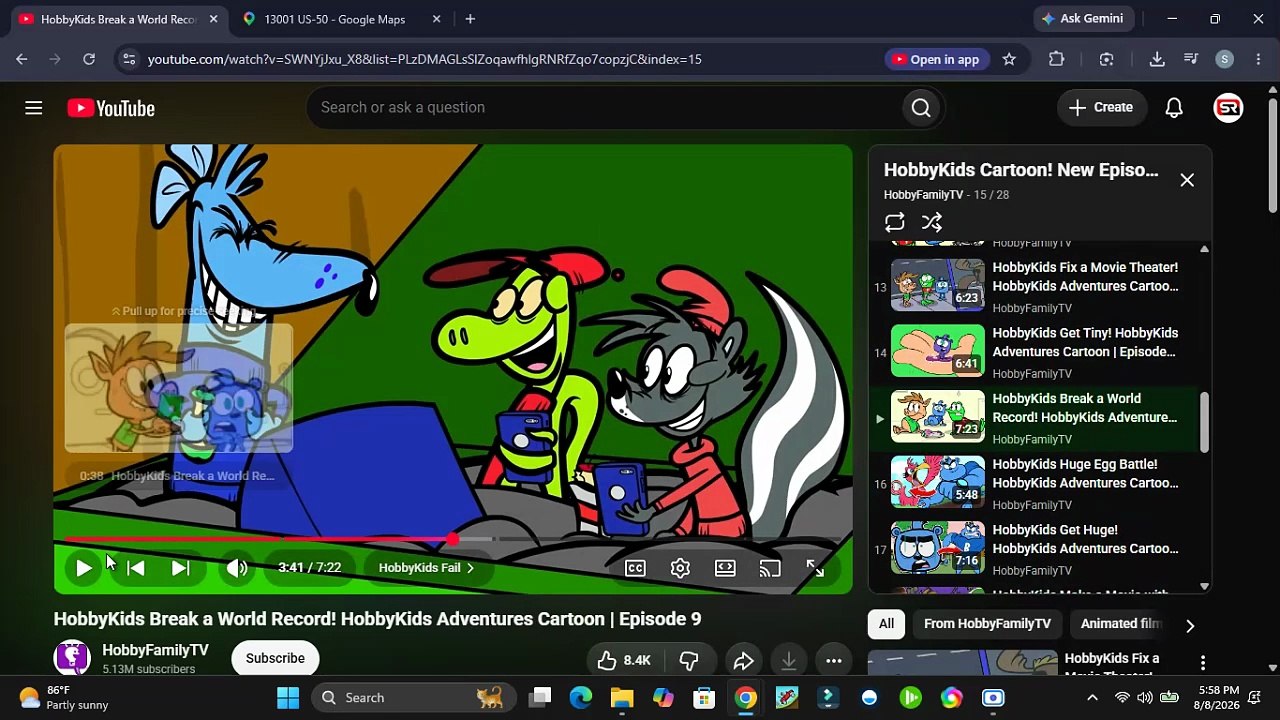Go back in browser history

pyautogui.click(x=22, y=59)
